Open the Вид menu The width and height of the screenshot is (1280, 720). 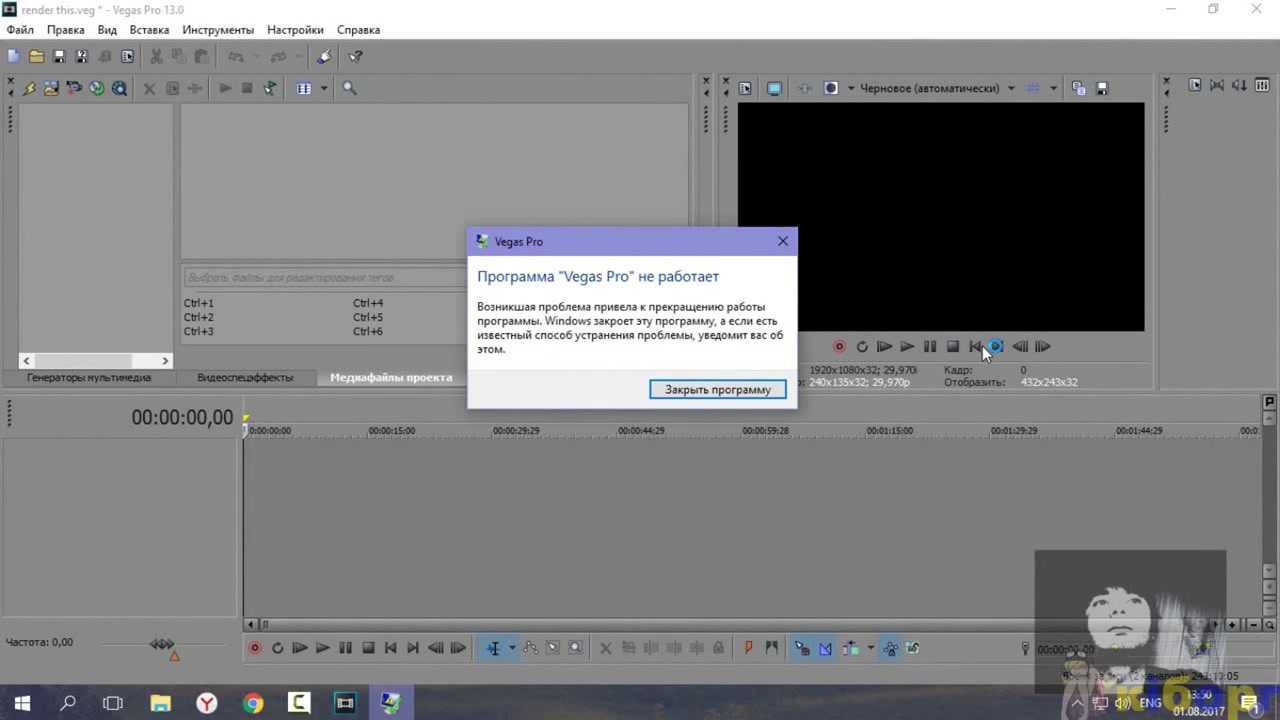(107, 30)
